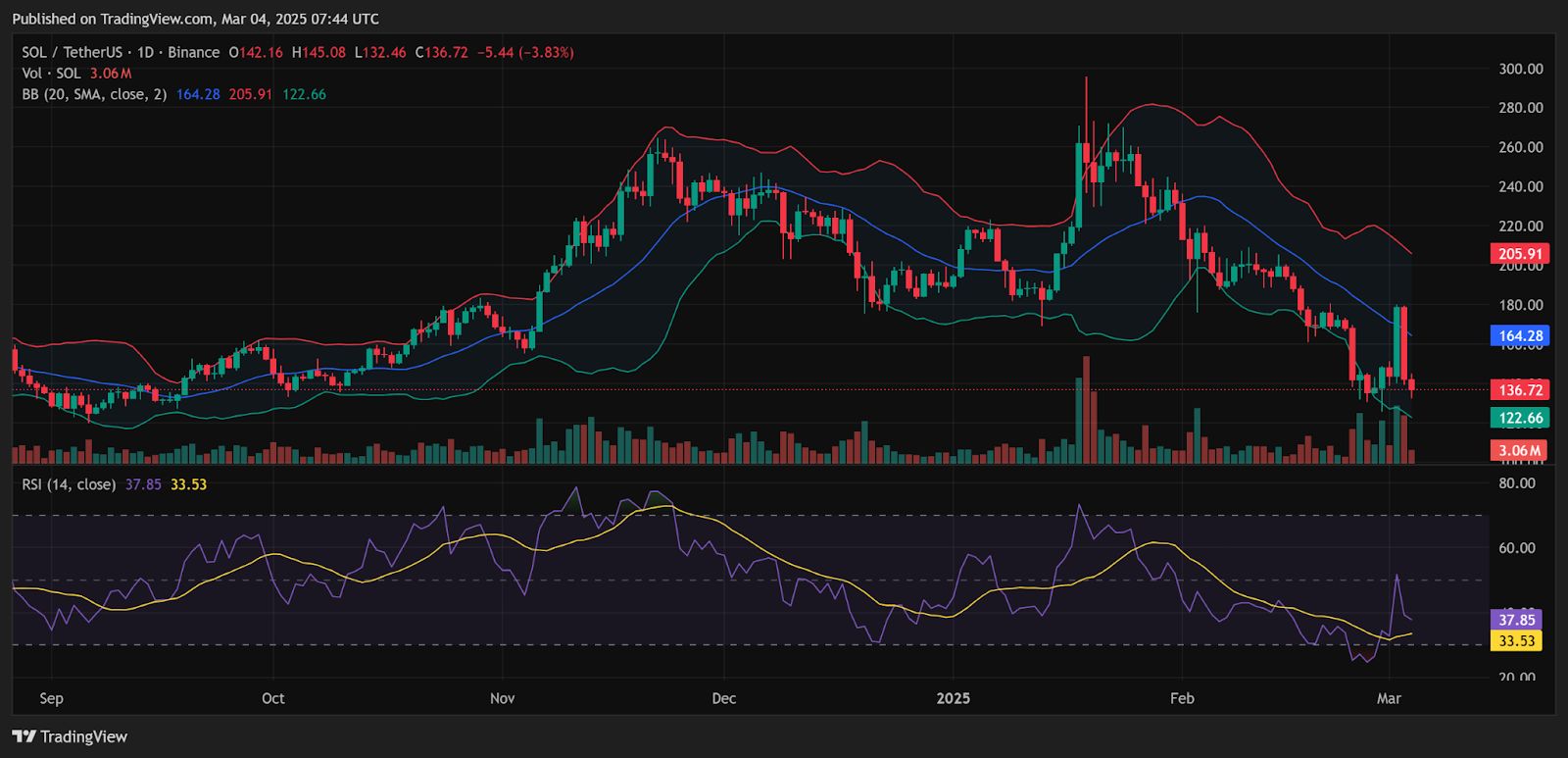The image size is (1568, 758).
Task: Click the TradingView logo at chart bottom
Action: coord(70,736)
